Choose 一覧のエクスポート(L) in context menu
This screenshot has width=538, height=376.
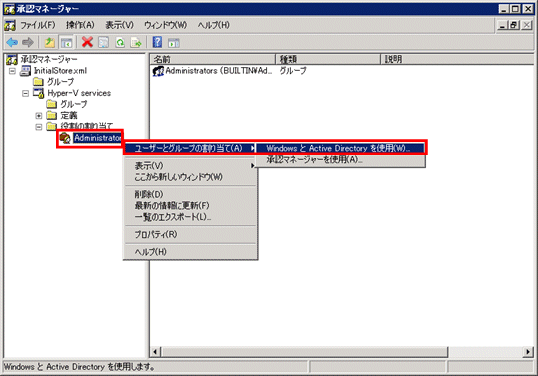coord(190,217)
